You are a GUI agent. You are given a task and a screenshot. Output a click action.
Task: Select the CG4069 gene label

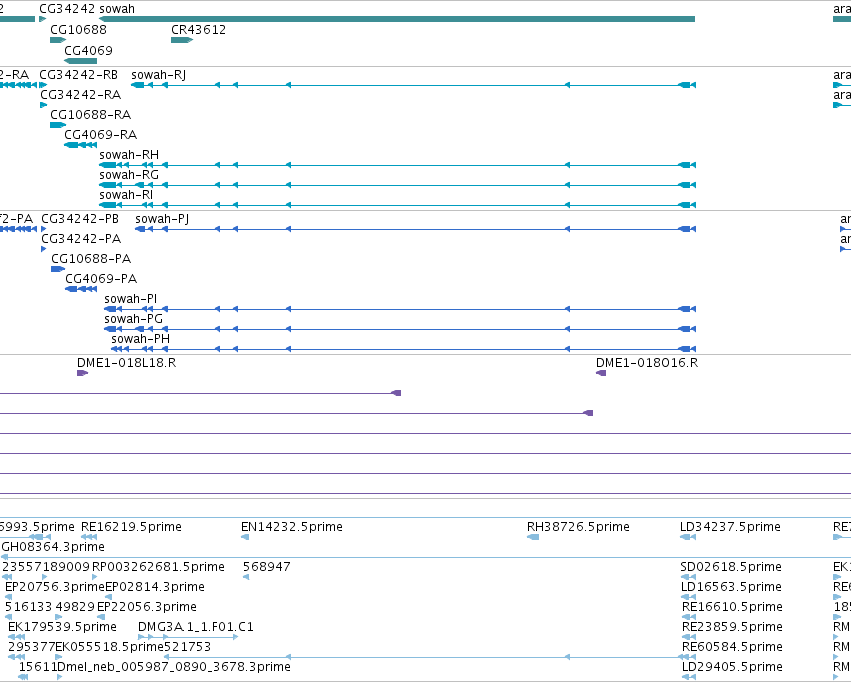point(88,50)
